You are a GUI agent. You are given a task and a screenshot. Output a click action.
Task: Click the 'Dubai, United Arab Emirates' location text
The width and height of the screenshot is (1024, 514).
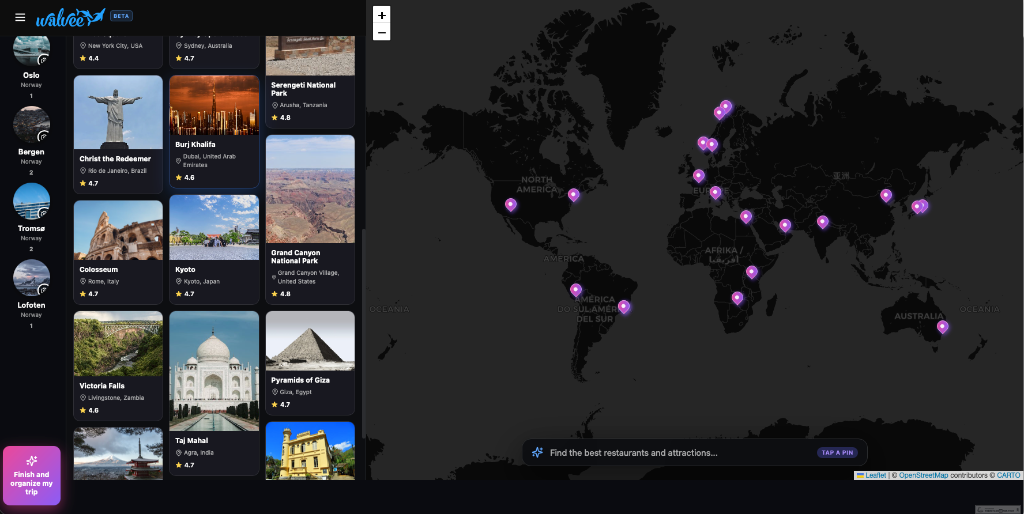209,161
